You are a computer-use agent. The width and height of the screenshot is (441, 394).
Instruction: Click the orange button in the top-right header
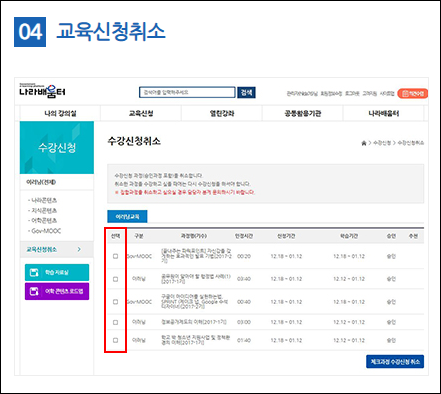413,94
